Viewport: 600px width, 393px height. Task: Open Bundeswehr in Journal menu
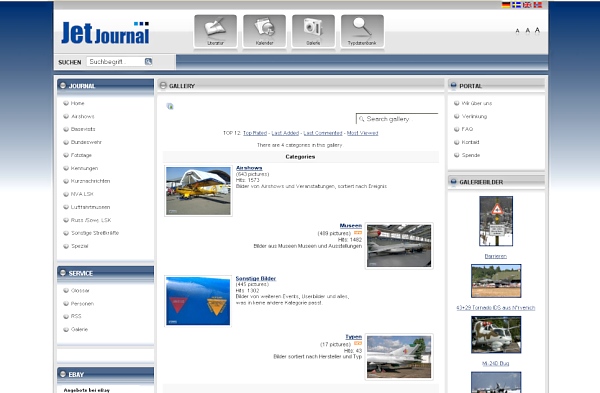tap(86, 142)
